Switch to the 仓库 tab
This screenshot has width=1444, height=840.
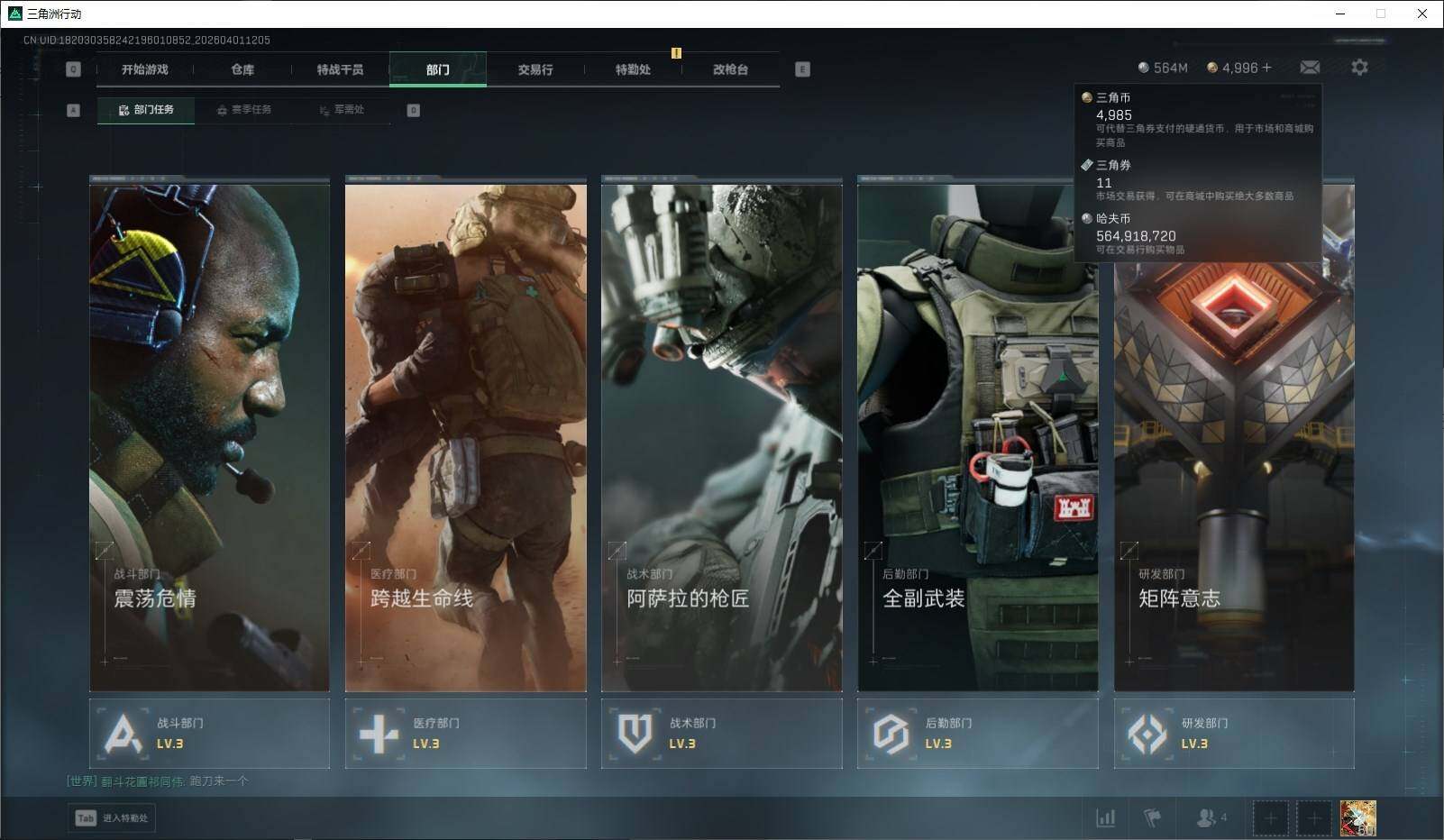tap(242, 69)
